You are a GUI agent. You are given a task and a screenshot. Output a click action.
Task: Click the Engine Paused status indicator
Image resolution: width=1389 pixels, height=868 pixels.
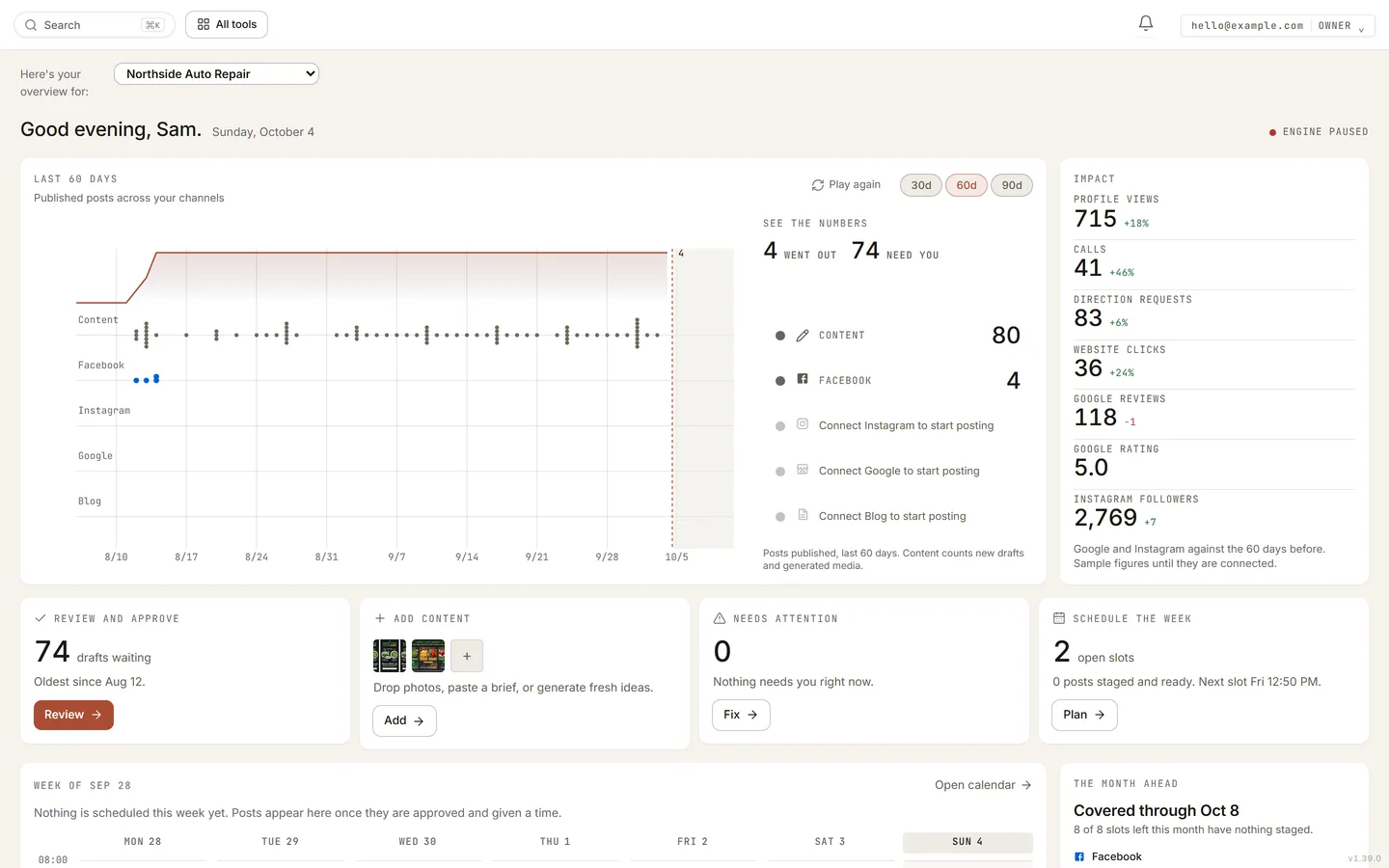click(1319, 132)
